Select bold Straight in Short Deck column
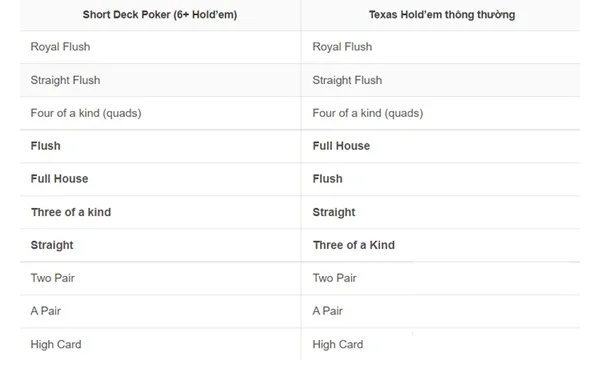 tap(52, 245)
